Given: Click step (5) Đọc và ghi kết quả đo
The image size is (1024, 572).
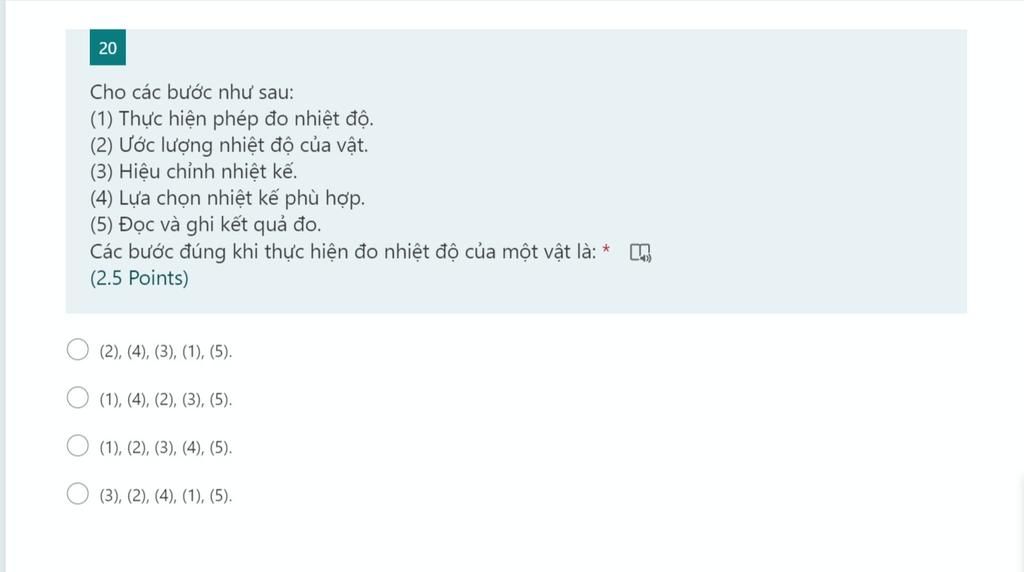Looking at the screenshot, I should pos(206,225).
